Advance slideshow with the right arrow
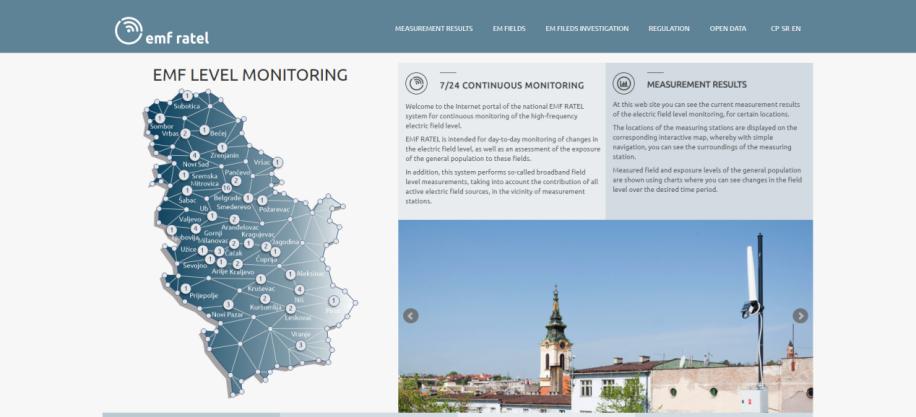This screenshot has height=417, width=916. click(800, 316)
